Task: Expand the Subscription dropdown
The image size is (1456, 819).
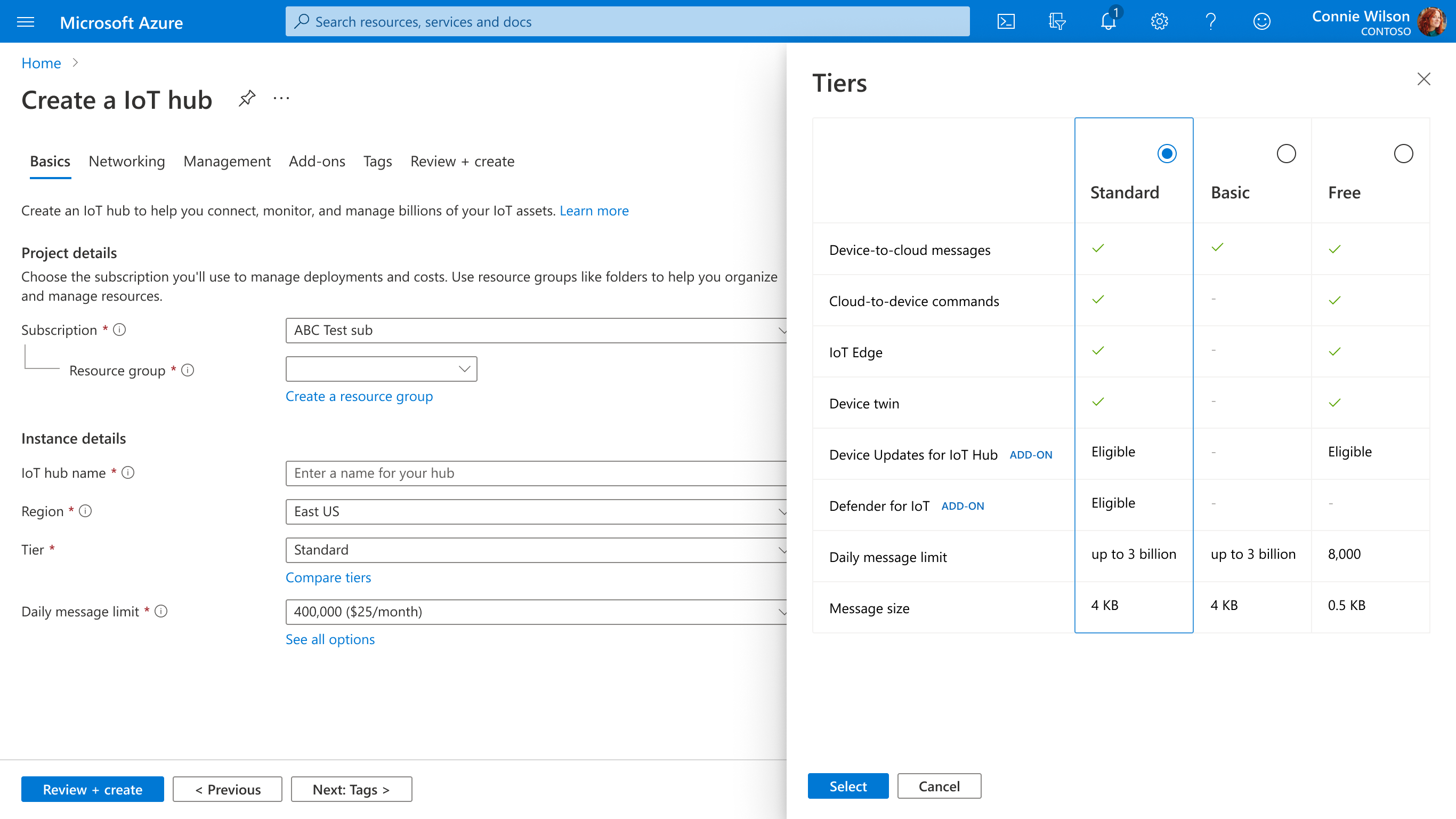Action: (536, 330)
